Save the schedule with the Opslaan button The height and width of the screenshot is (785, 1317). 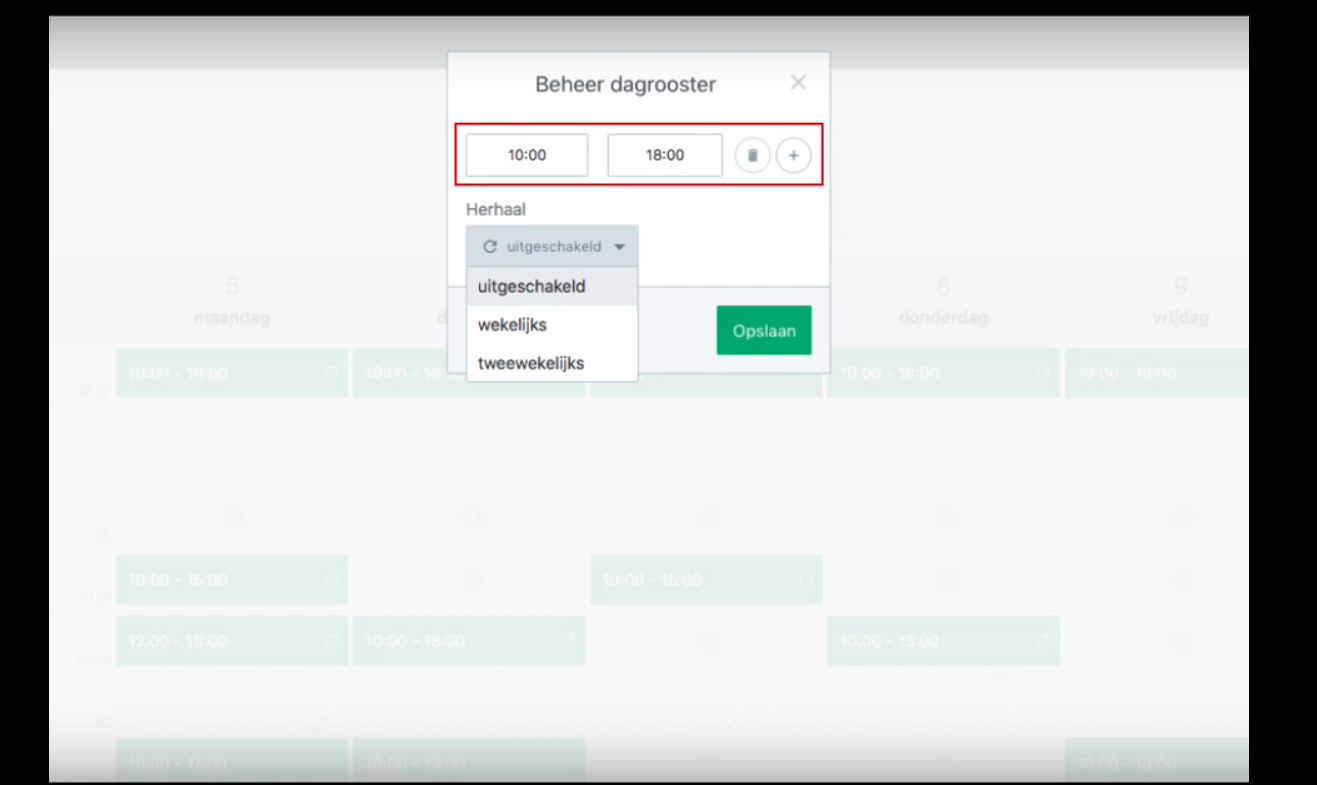point(764,331)
